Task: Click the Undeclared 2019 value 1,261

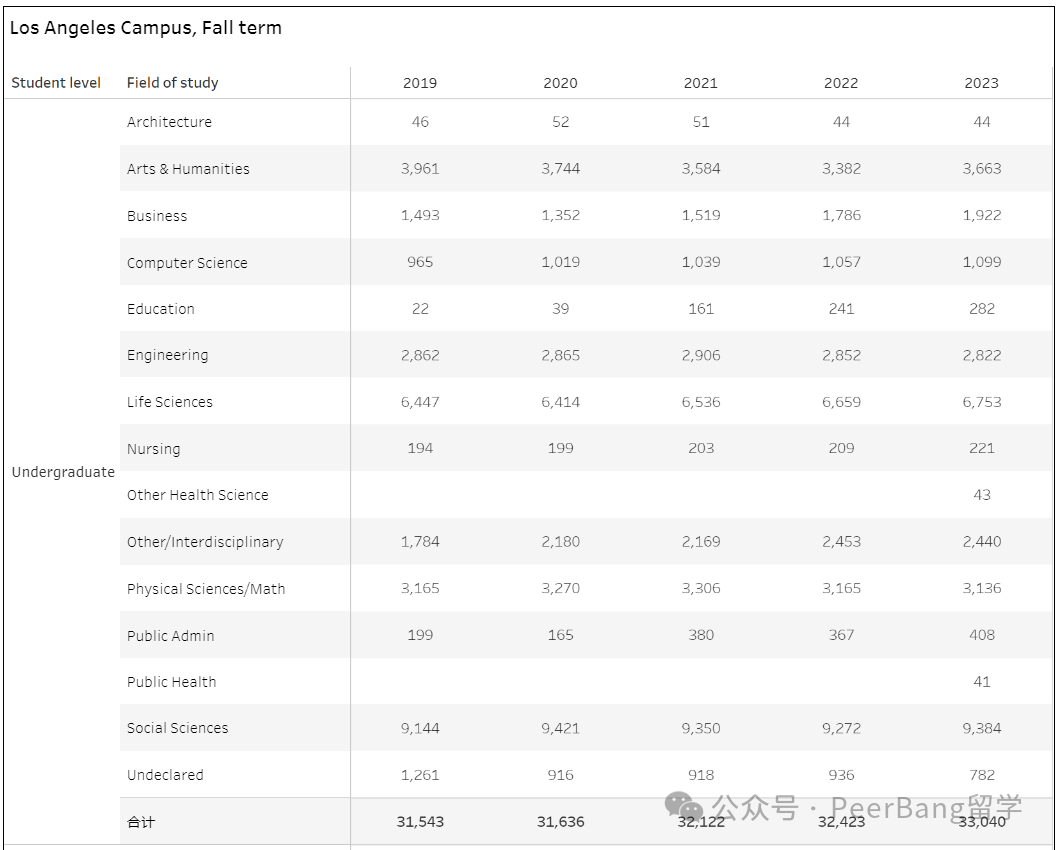Action: [420, 775]
